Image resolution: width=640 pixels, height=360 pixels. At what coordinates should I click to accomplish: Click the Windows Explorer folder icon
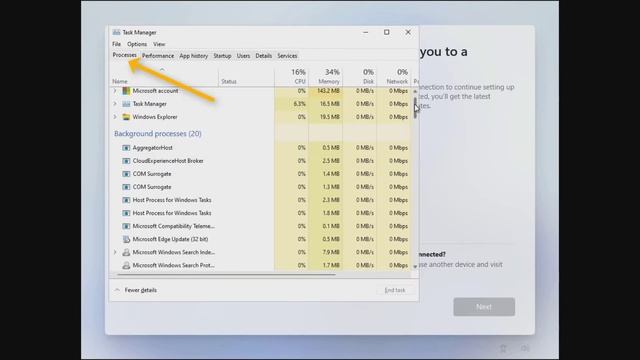[126, 117]
